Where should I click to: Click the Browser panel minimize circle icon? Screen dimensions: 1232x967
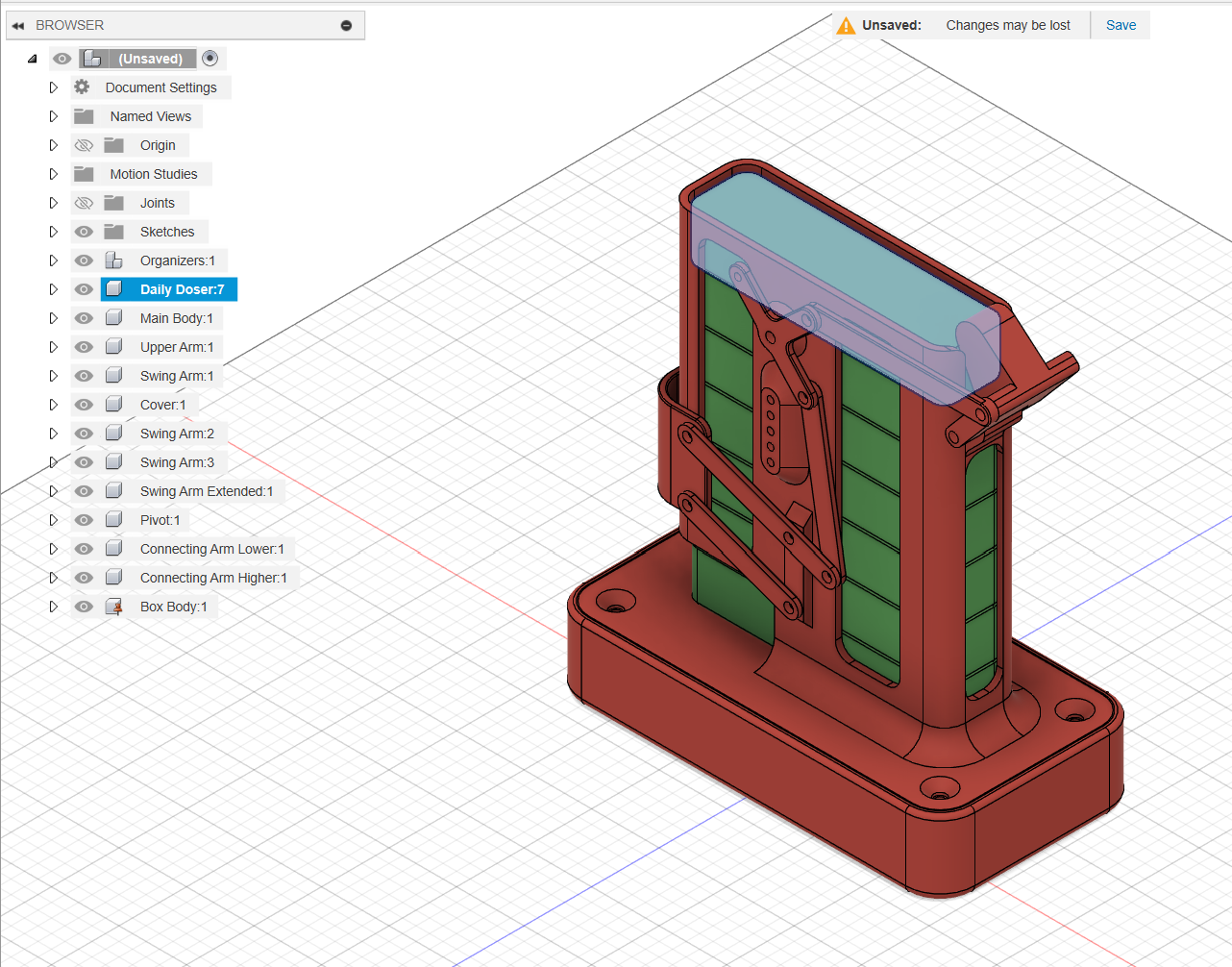click(x=346, y=25)
